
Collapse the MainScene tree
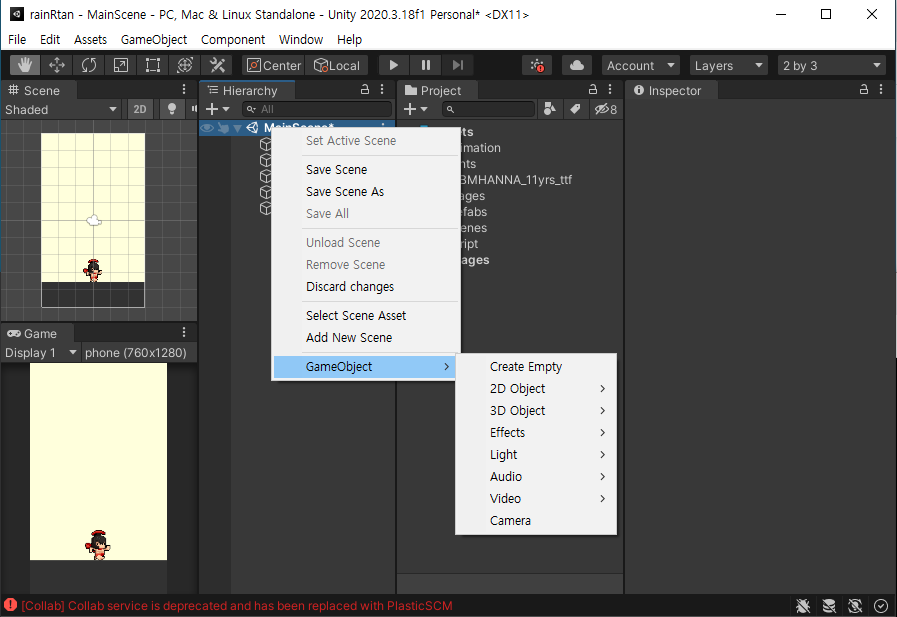point(237,128)
